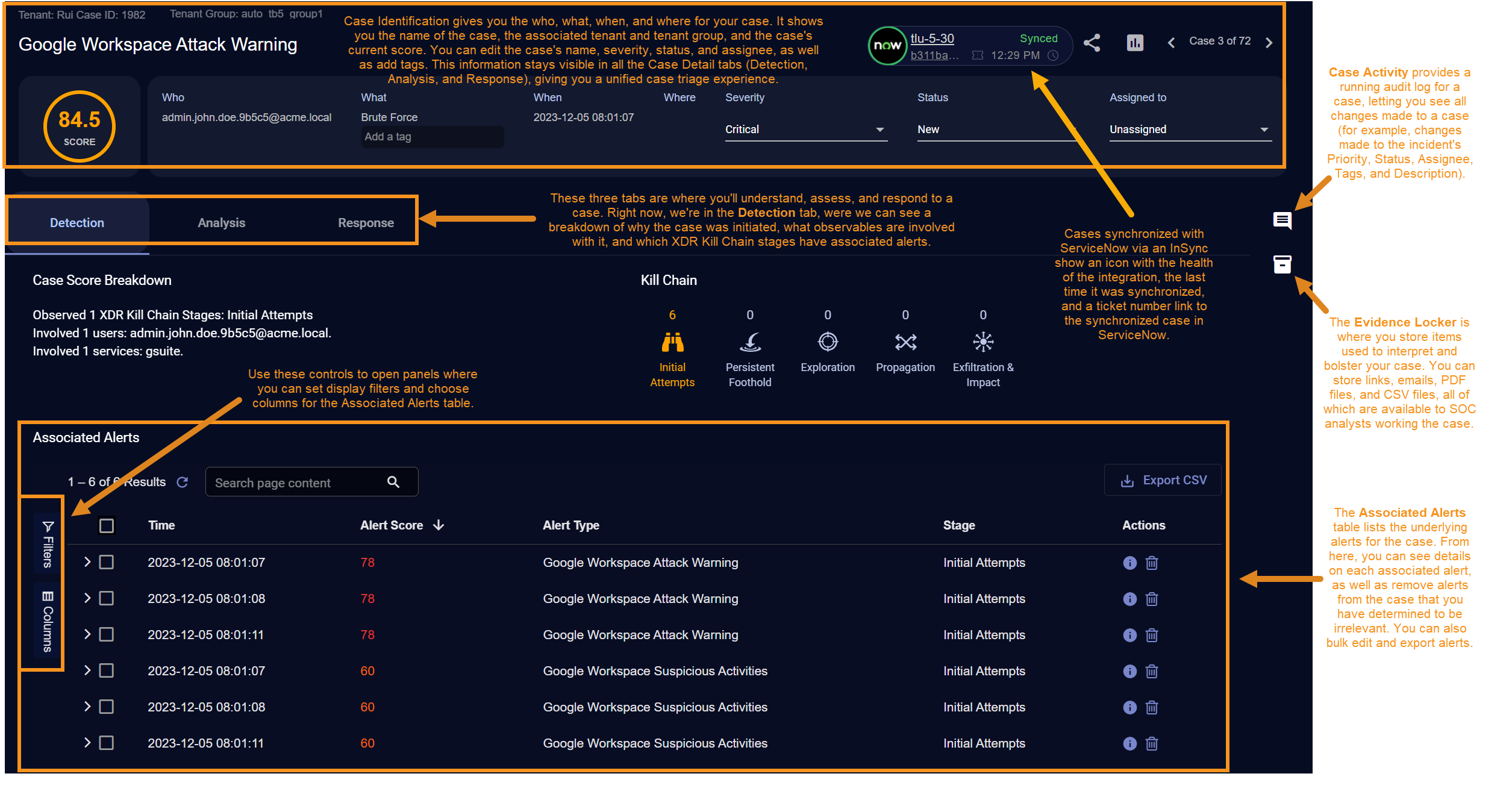Expand the first alert row chevron
The image size is (1512, 800).
pyautogui.click(x=87, y=562)
